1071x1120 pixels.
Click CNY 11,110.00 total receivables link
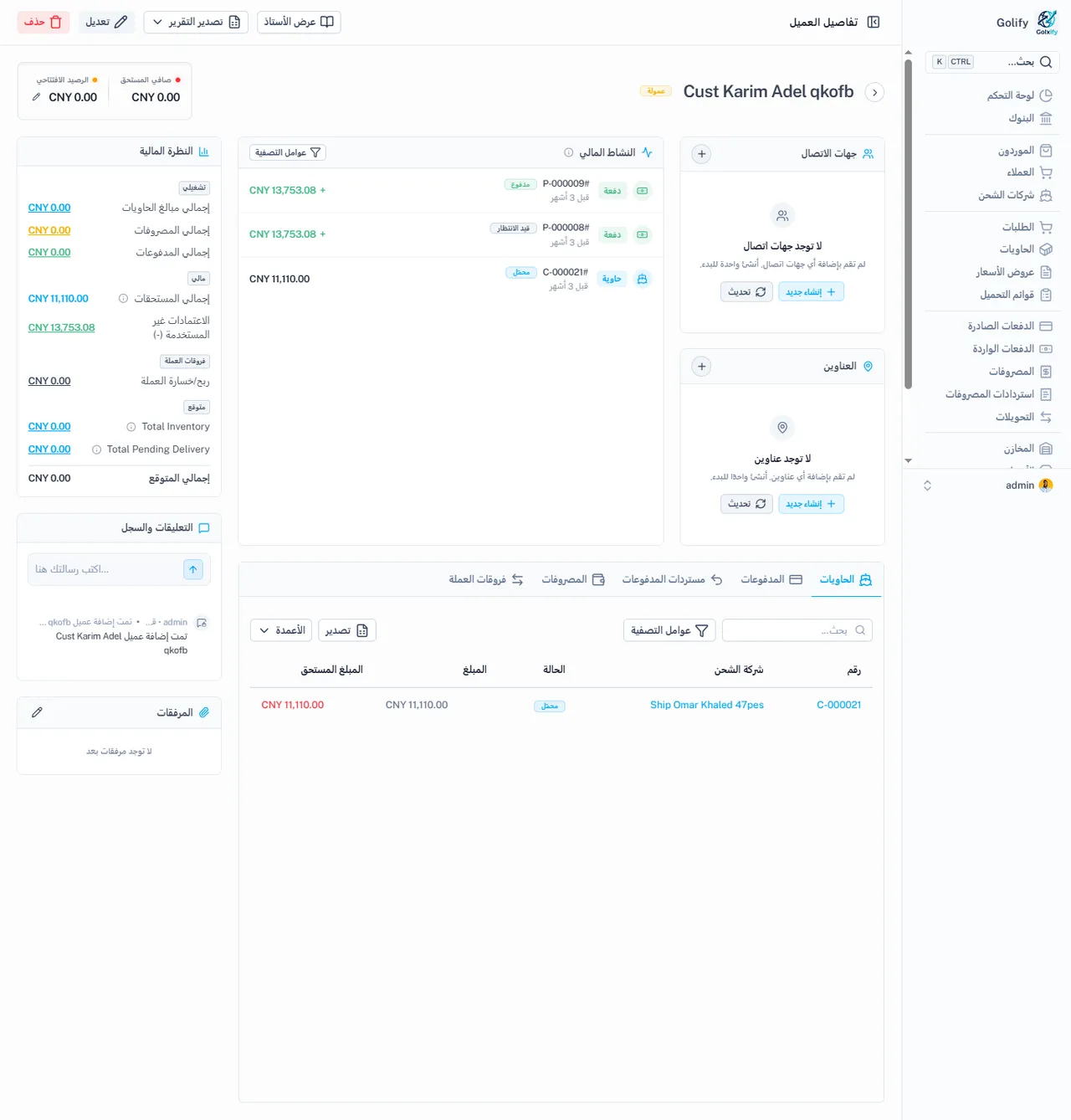coord(58,299)
